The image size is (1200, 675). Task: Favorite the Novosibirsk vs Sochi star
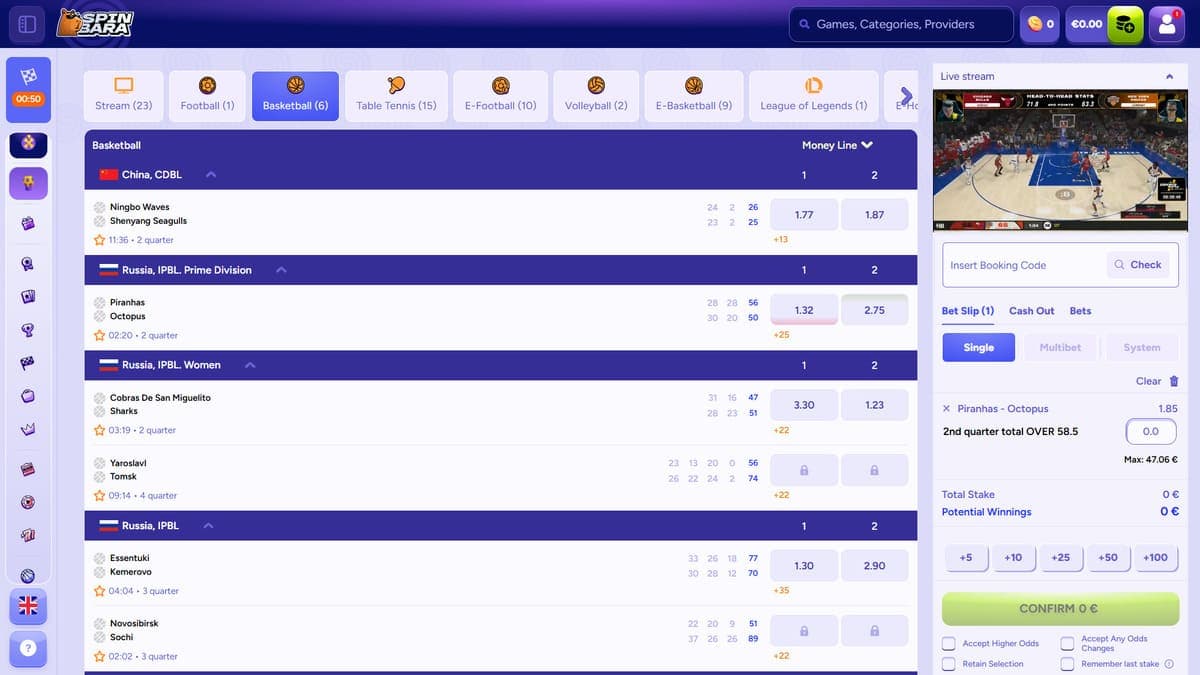99,656
